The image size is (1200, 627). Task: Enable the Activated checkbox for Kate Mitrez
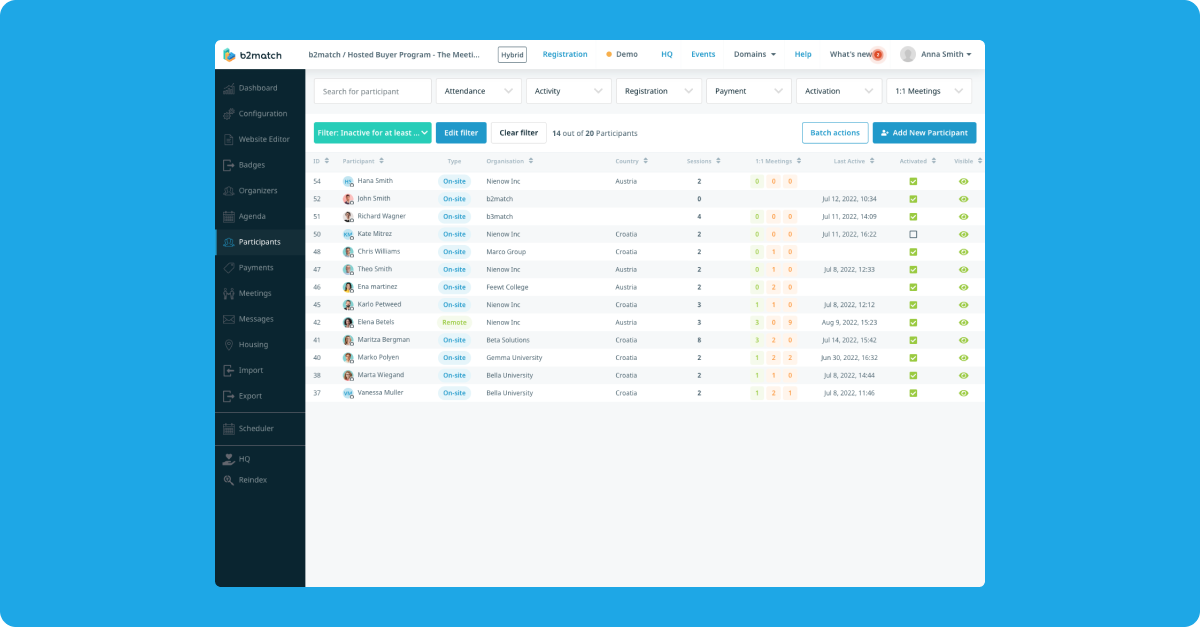pyautogui.click(x=912, y=233)
